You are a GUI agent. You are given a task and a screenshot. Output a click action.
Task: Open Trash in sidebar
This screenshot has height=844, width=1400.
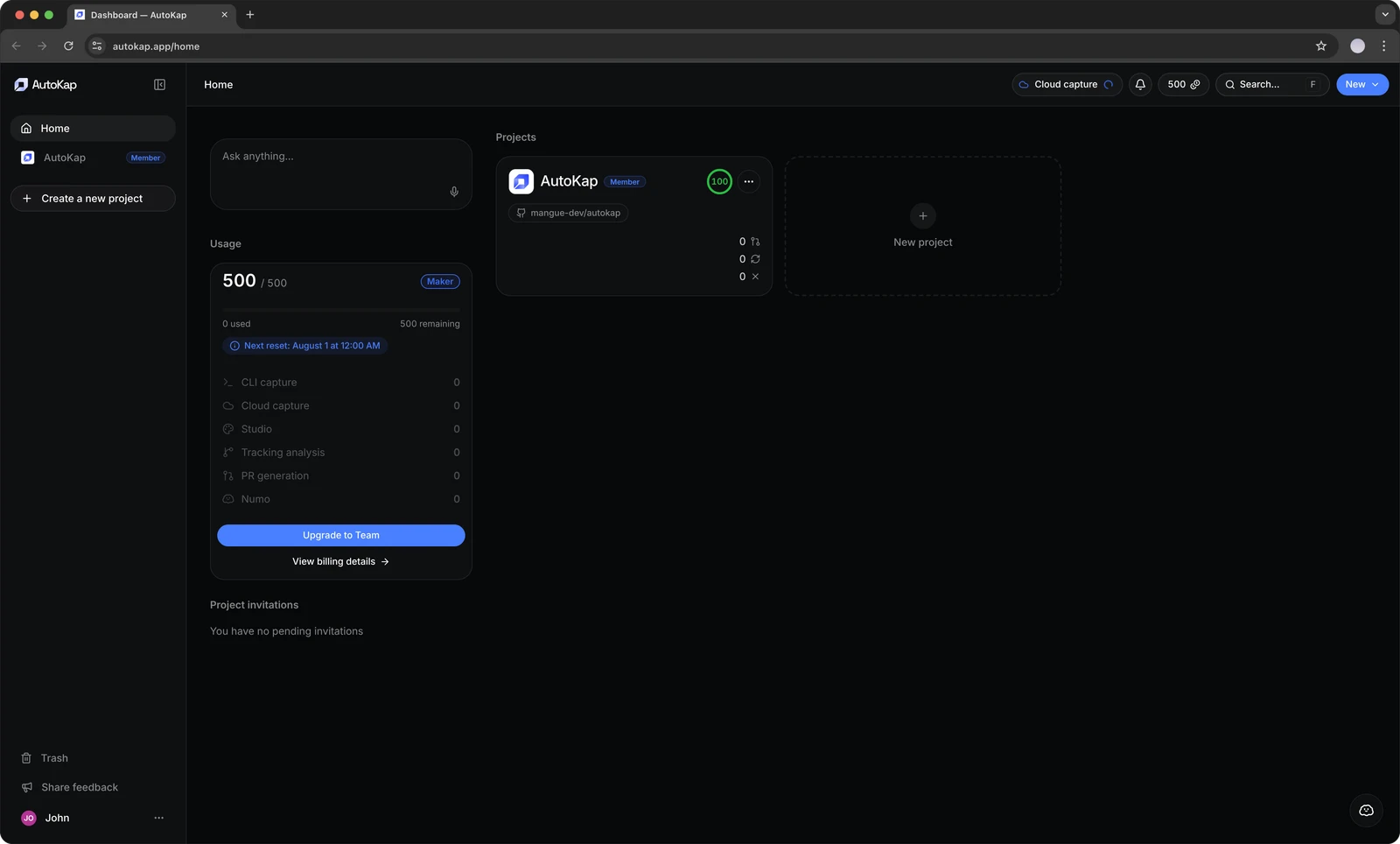93,758
